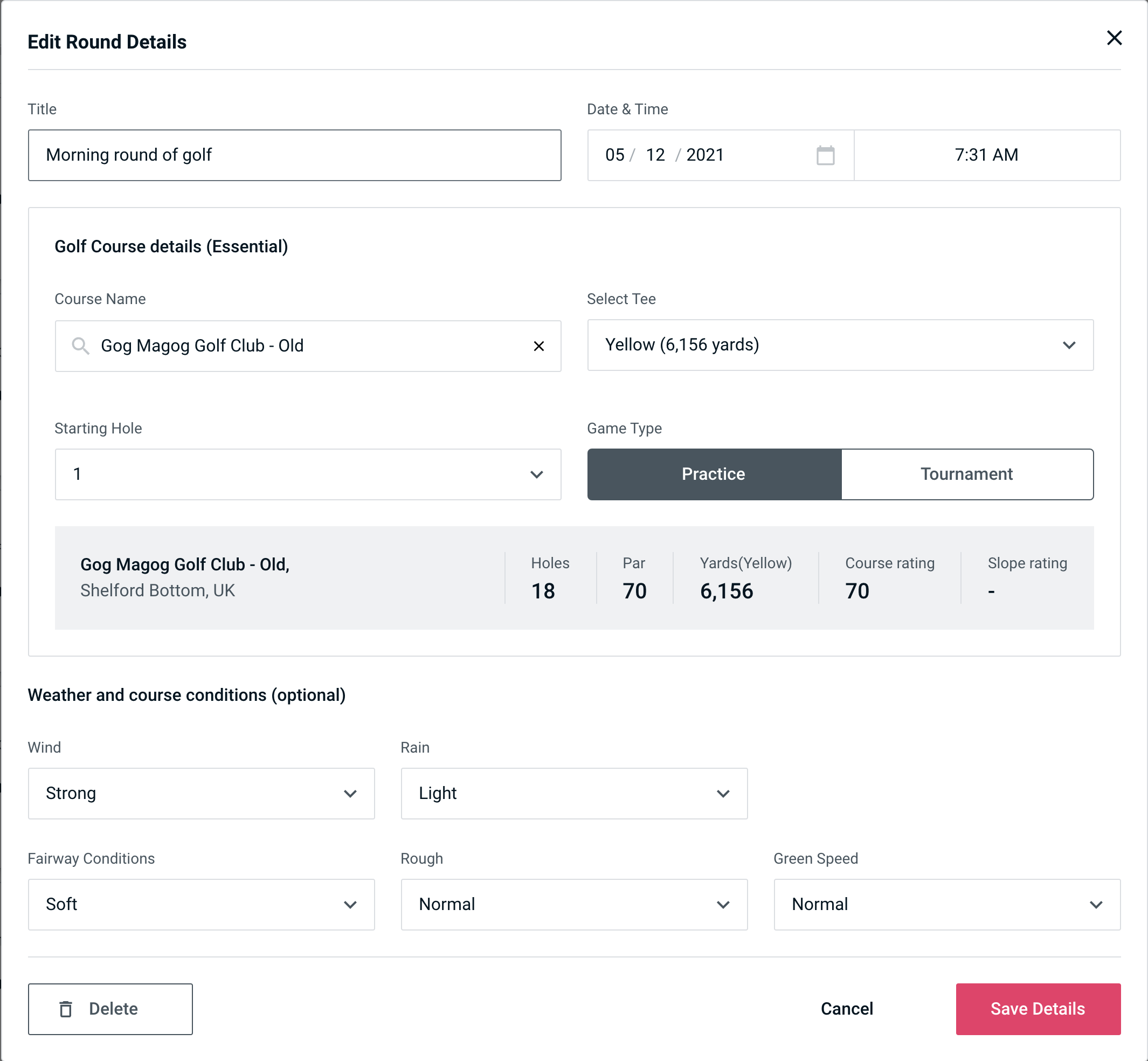Screen dimensions: 1148x1061
Task: Click the calendar icon for date picker
Action: pyautogui.click(x=825, y=155)
